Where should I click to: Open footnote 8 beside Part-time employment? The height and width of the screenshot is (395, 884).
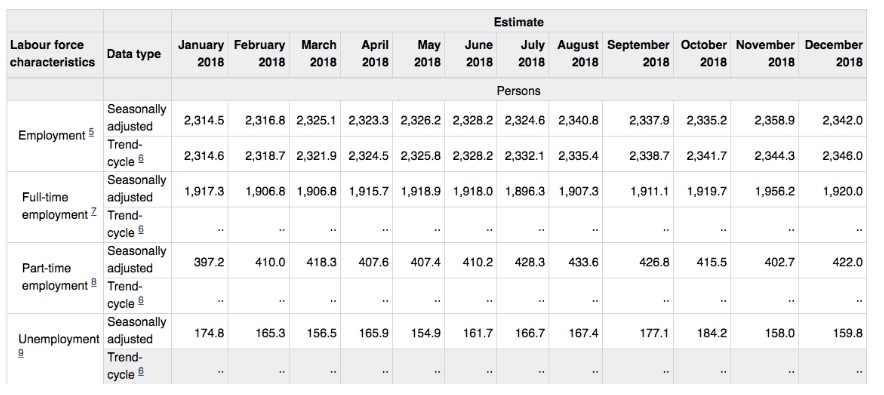coord(94,283)
